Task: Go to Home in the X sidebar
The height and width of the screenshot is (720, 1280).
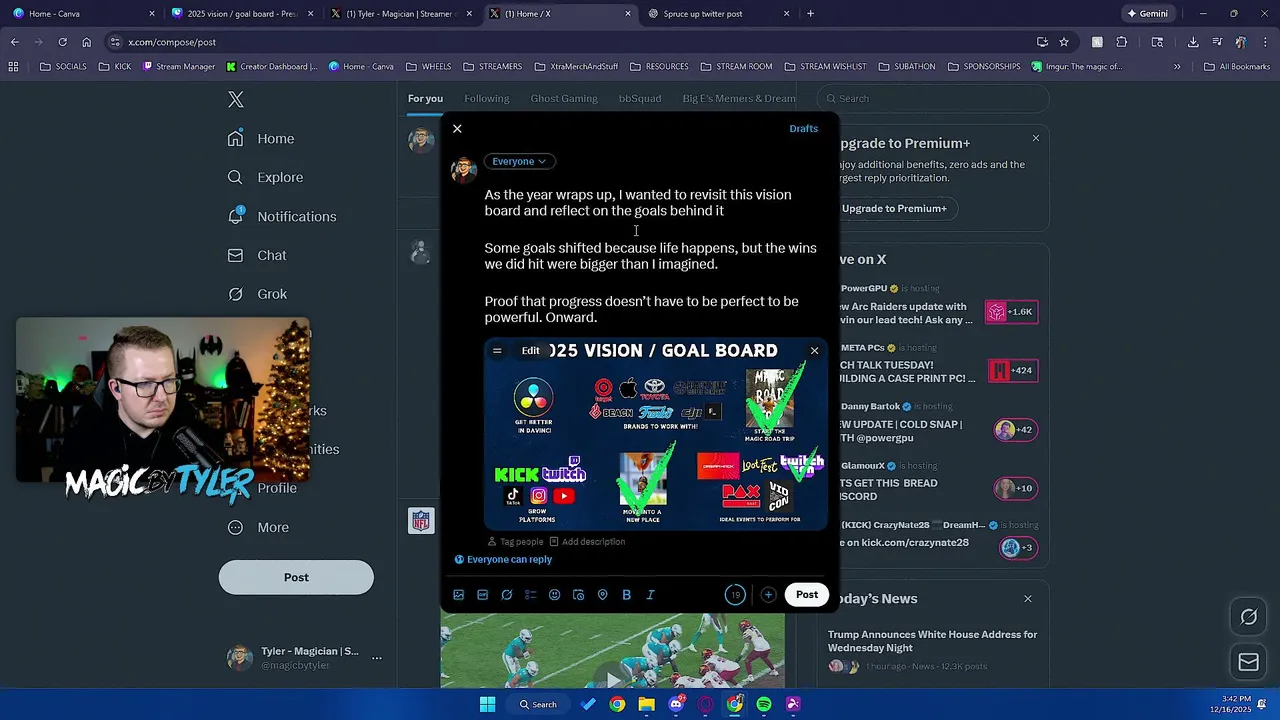Action: click(x=261, y=139)
